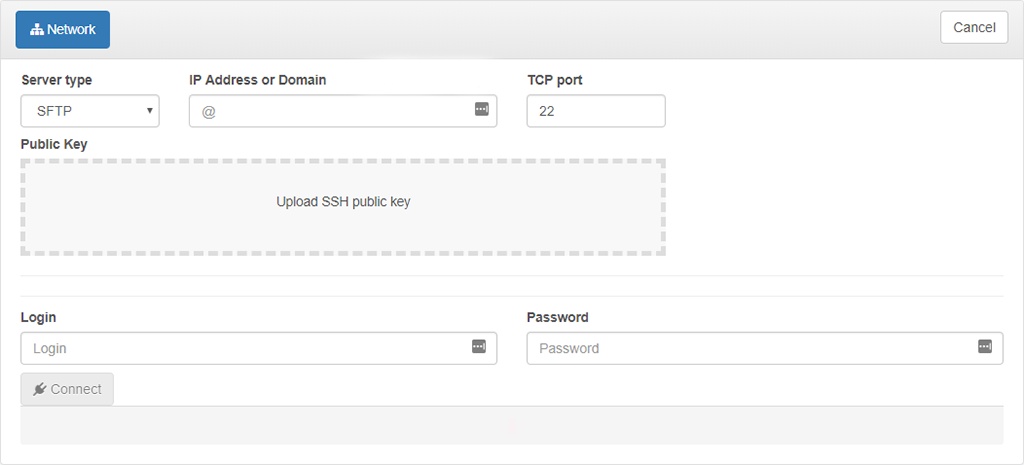
Task: Click the sitemap icon on the Network button
Action: click(37, 30)
